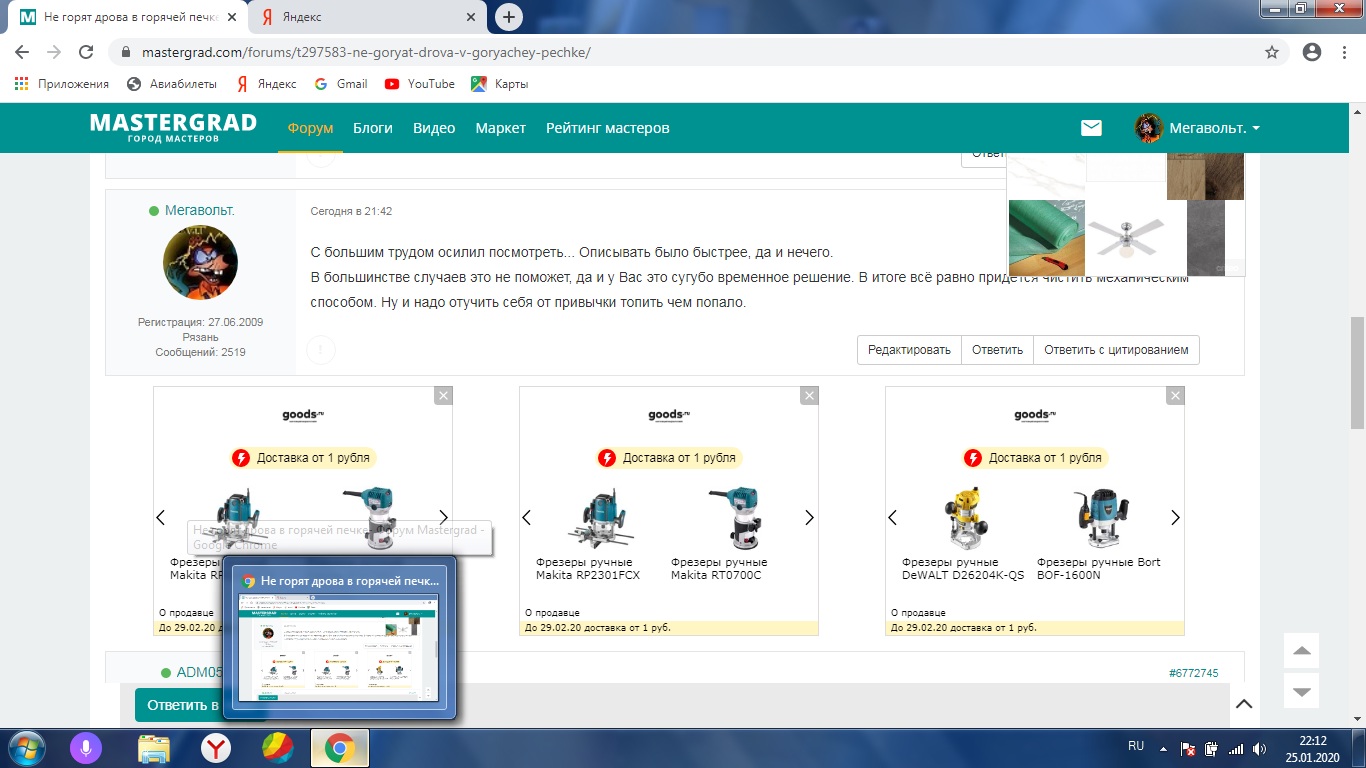Expand the reply panel chevron
The height and width of the screenshot is (768, 1366).
[x=1243, y=704]
